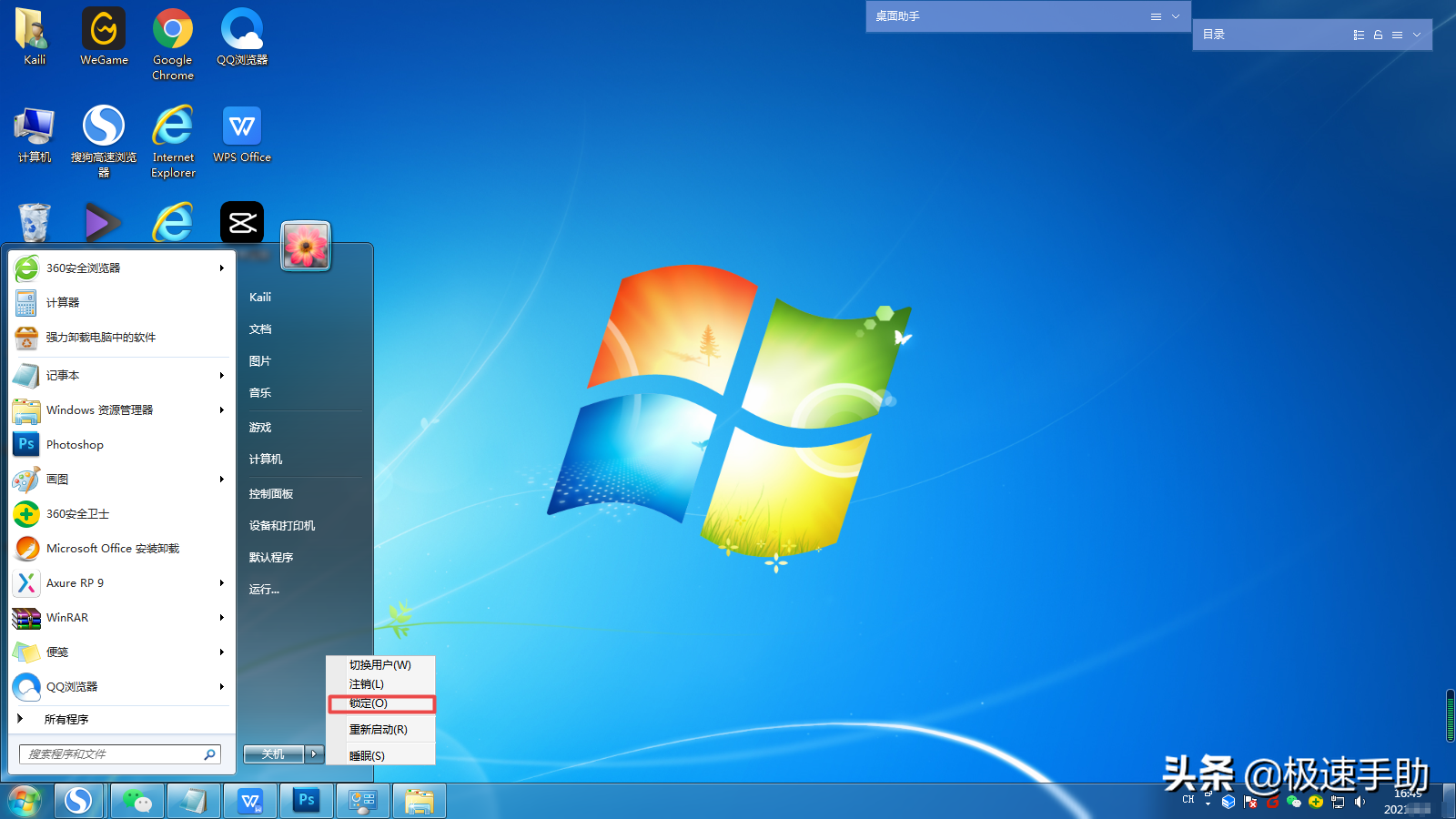Screen dimensions: 1456x819
Task: Open Google Chrome from the desktop
Action: point(172,36)
